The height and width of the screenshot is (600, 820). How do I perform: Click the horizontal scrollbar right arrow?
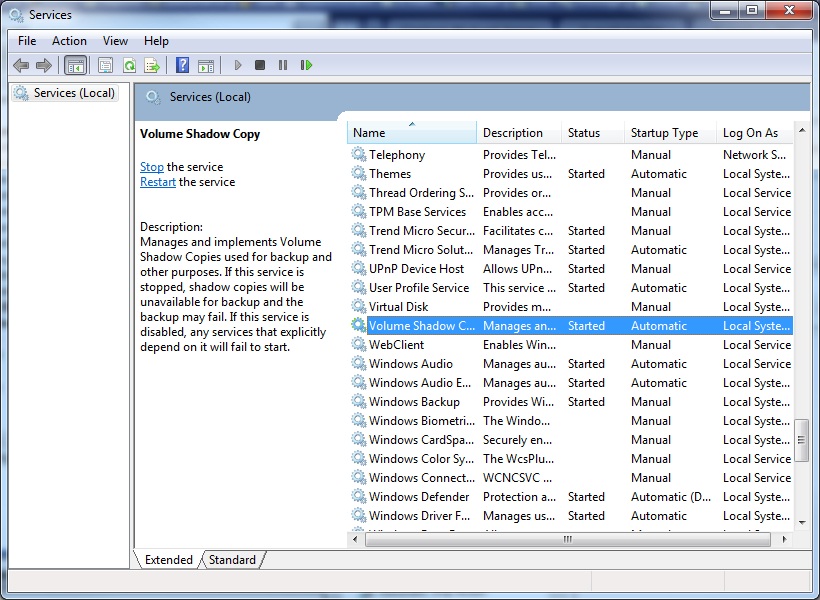[784, 539]
